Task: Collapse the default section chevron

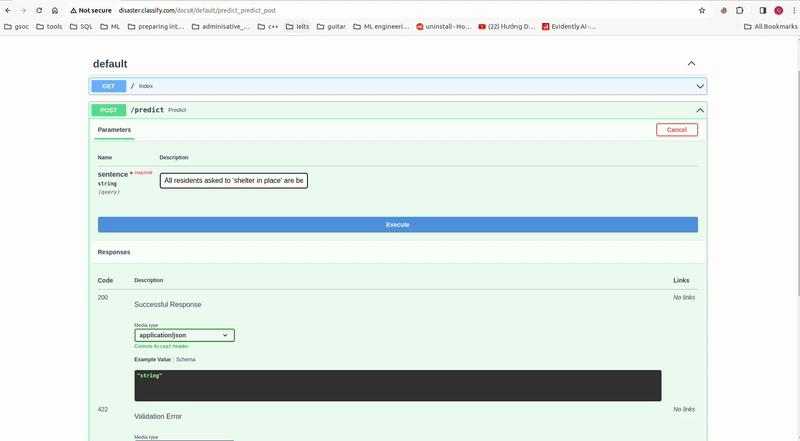Action: 691,63
